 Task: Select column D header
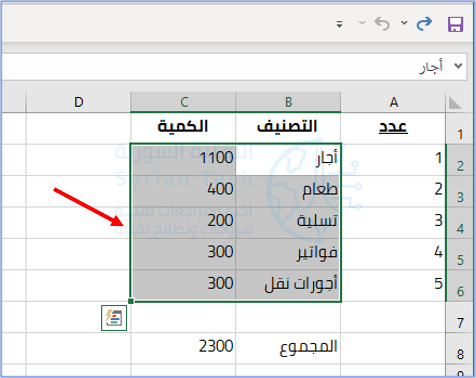coord(78,102)
